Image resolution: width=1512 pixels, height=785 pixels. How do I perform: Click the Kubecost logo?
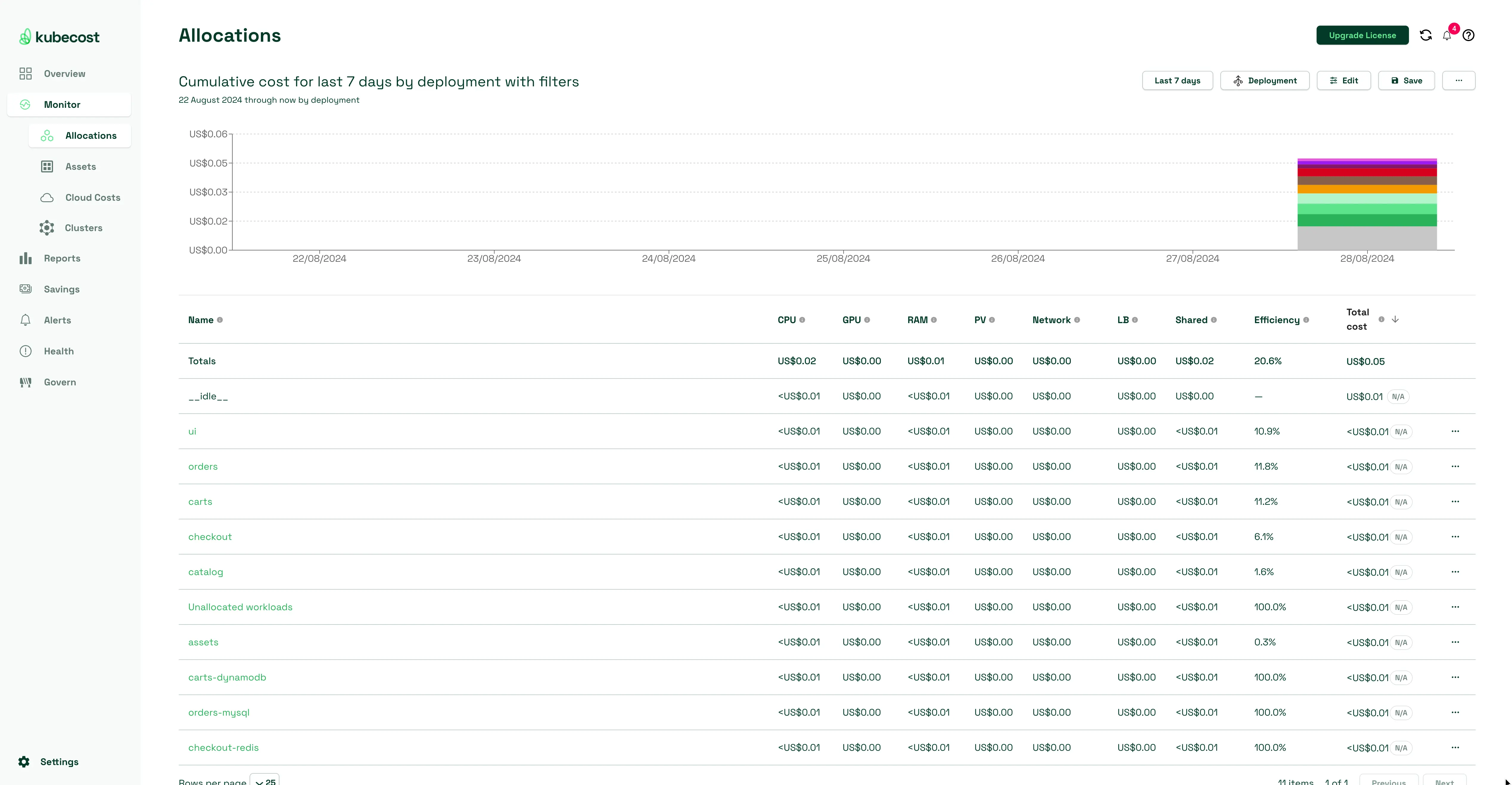click(x=59, y=37)
